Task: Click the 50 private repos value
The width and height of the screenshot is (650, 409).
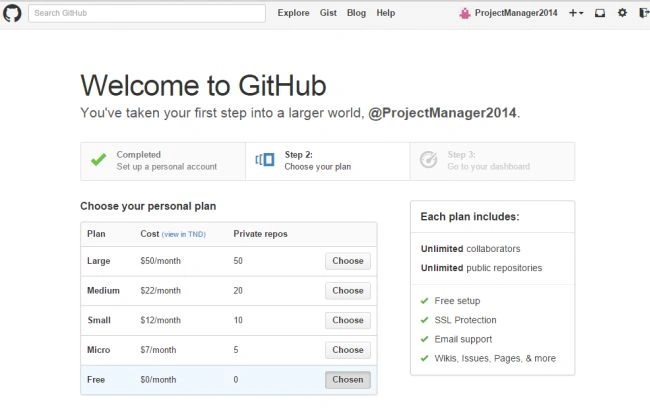Action: (x=238, y=261)
